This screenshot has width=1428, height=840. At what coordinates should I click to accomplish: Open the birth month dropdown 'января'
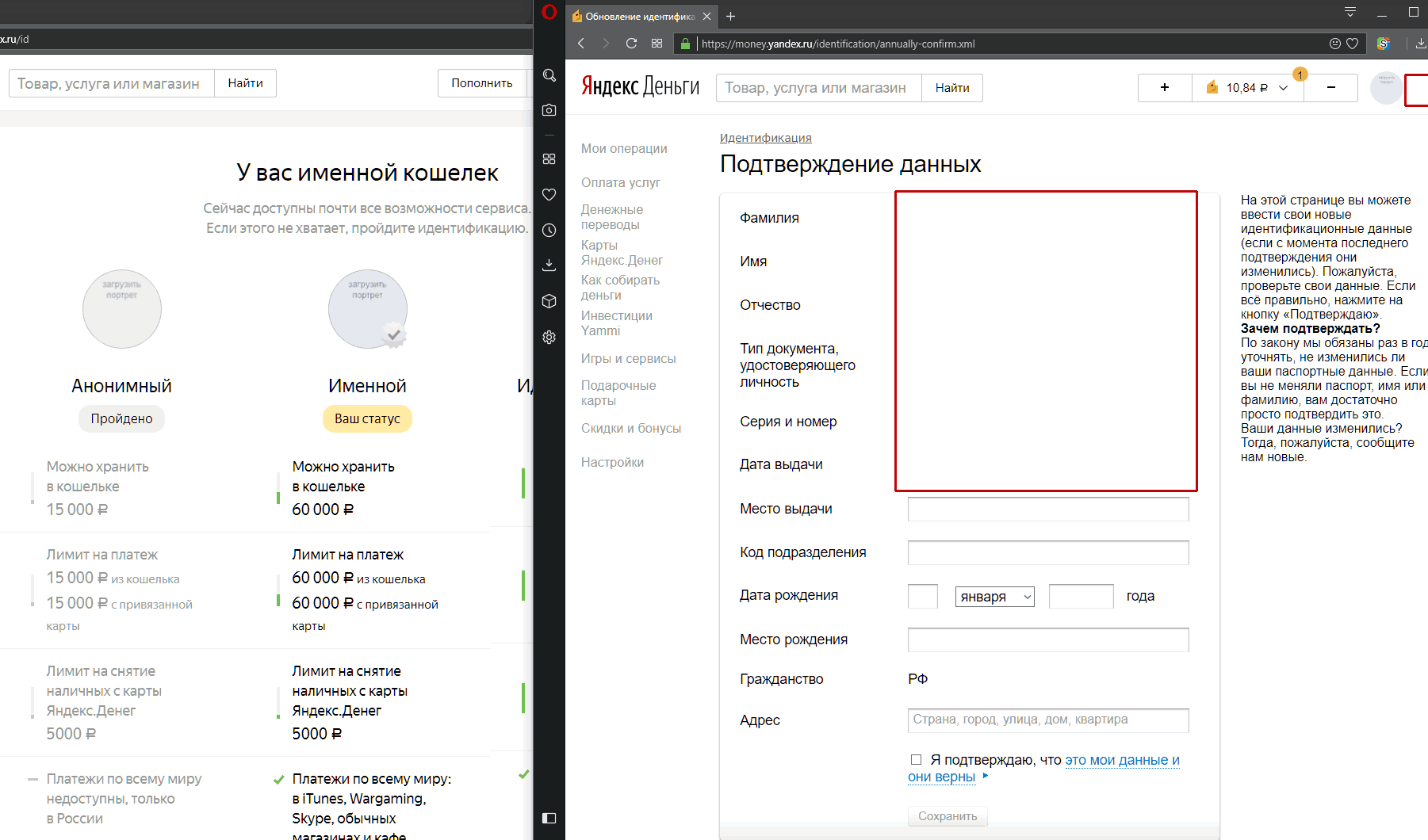995,597
